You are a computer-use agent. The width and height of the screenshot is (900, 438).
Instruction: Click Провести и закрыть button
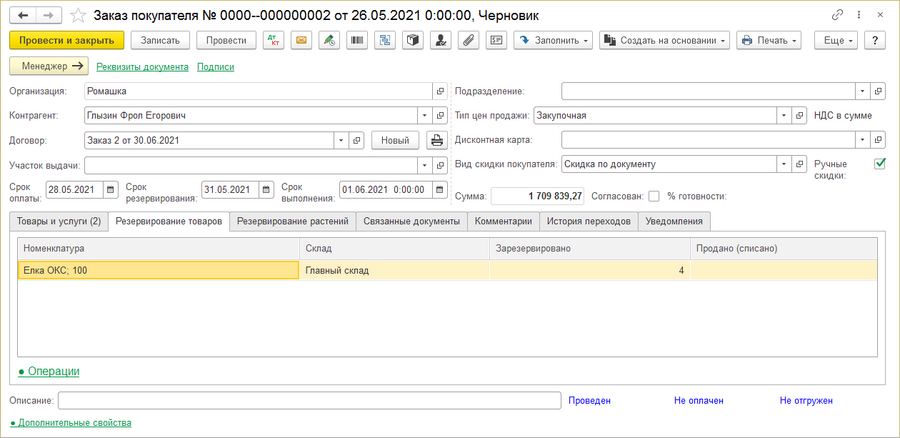67,41
